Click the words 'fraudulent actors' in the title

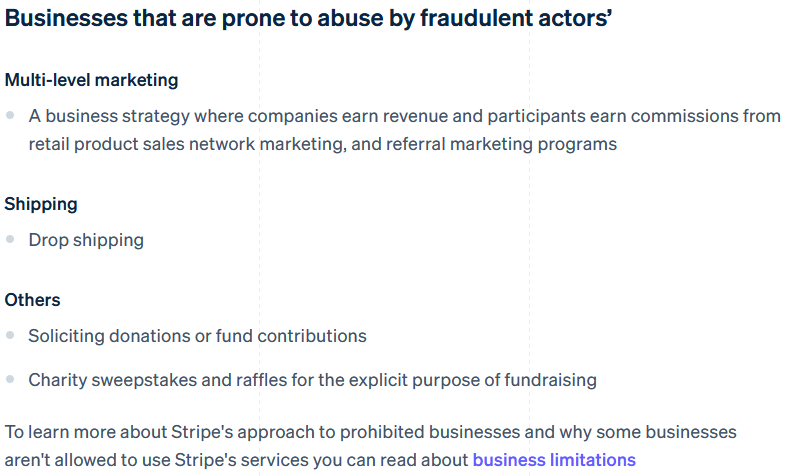(516, 18)
